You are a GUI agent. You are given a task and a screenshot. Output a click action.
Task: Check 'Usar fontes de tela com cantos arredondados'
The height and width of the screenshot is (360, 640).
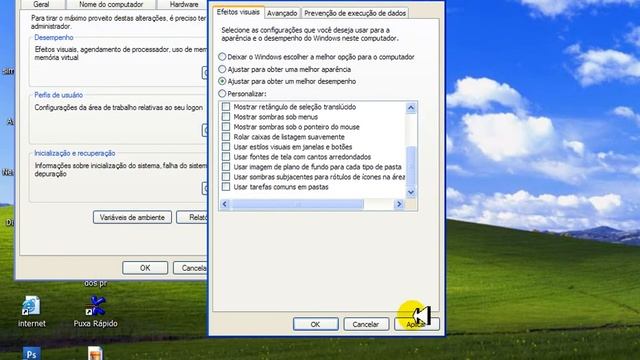(x=226, y=157)
